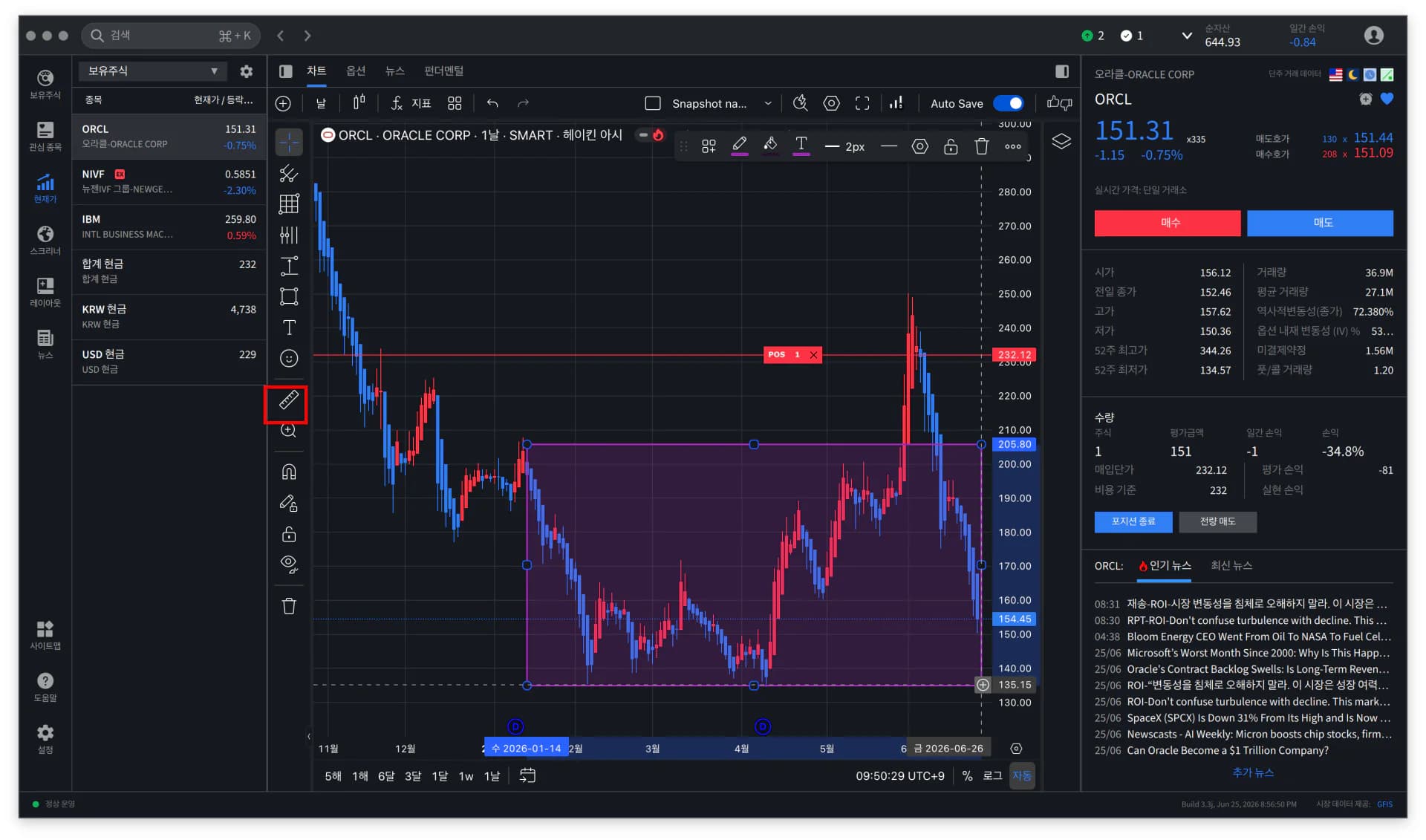Open the go-to-date calendar icon
This screenshot has width=1426, height=840.
point(527,775)
